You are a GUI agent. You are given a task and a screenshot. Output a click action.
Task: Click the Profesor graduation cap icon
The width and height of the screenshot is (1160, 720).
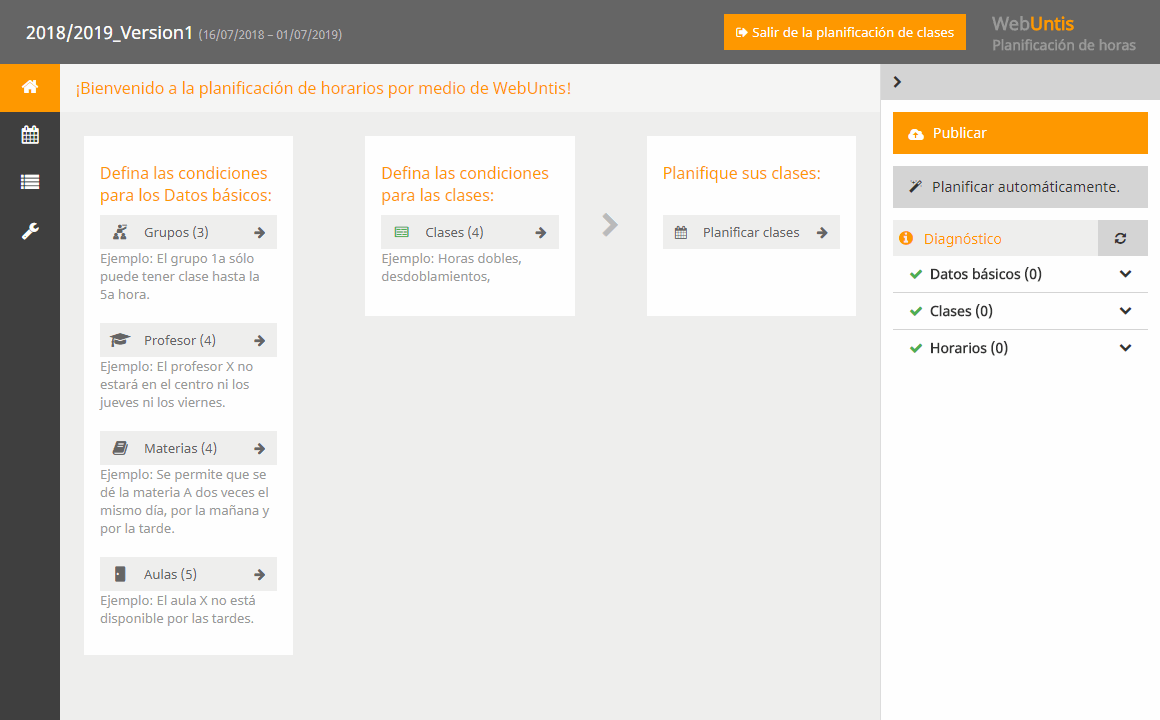[x=120, y=340]
